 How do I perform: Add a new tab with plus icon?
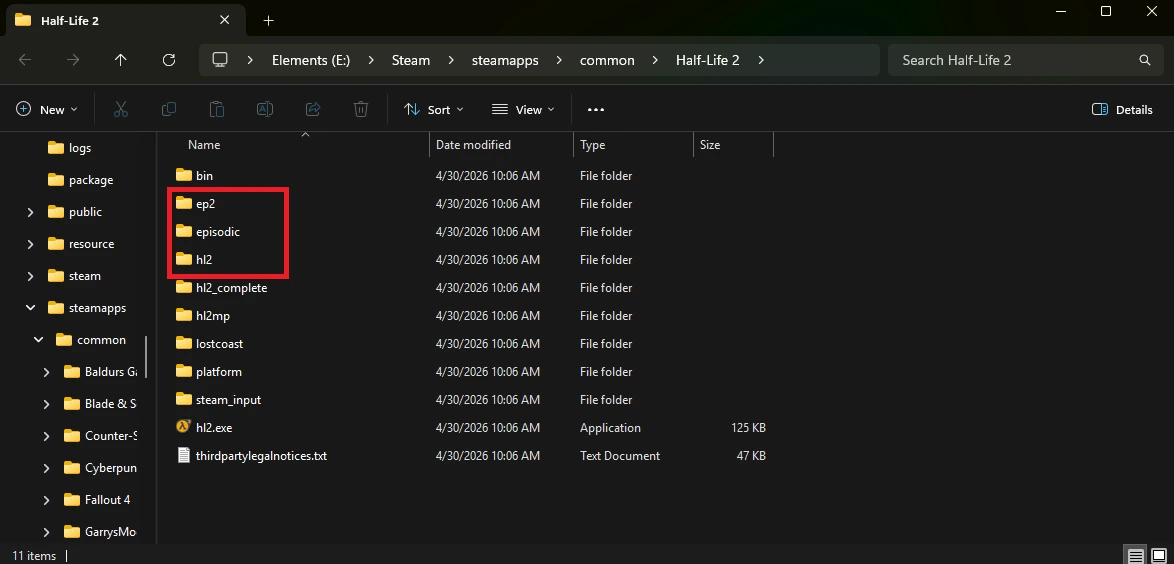tap(269, 20)
